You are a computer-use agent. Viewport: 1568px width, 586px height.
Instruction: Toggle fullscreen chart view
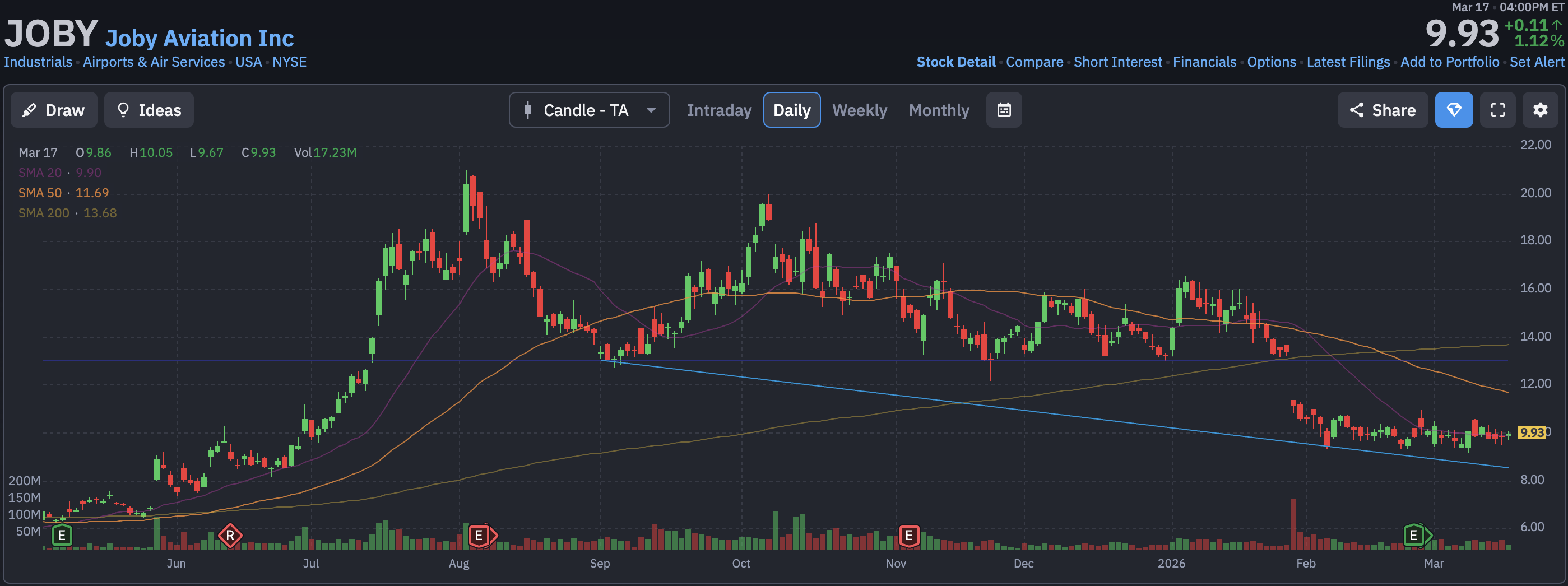[1497, 110]
